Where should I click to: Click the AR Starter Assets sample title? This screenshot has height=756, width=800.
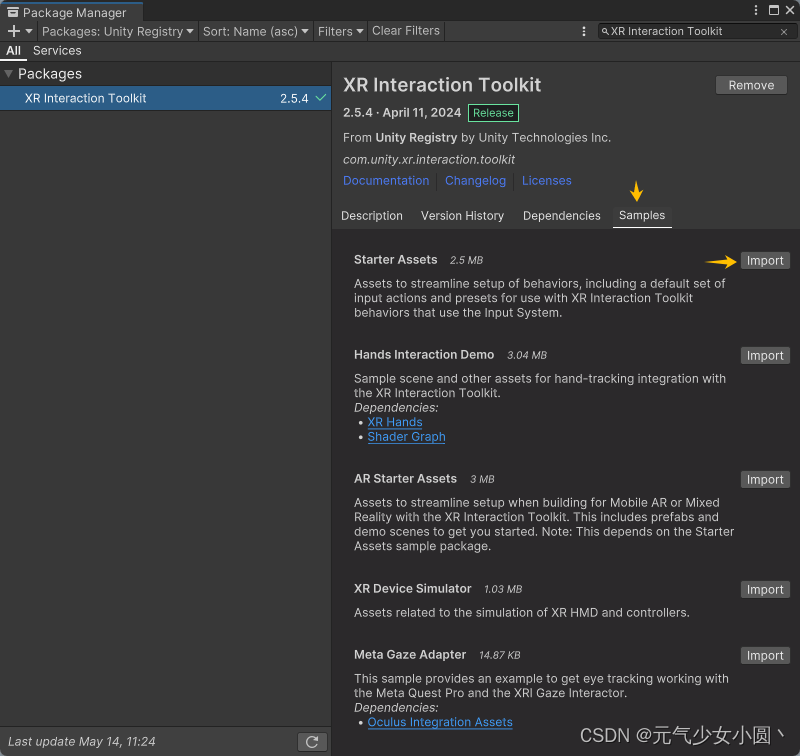pyautogui.click(x=405, y=478)
